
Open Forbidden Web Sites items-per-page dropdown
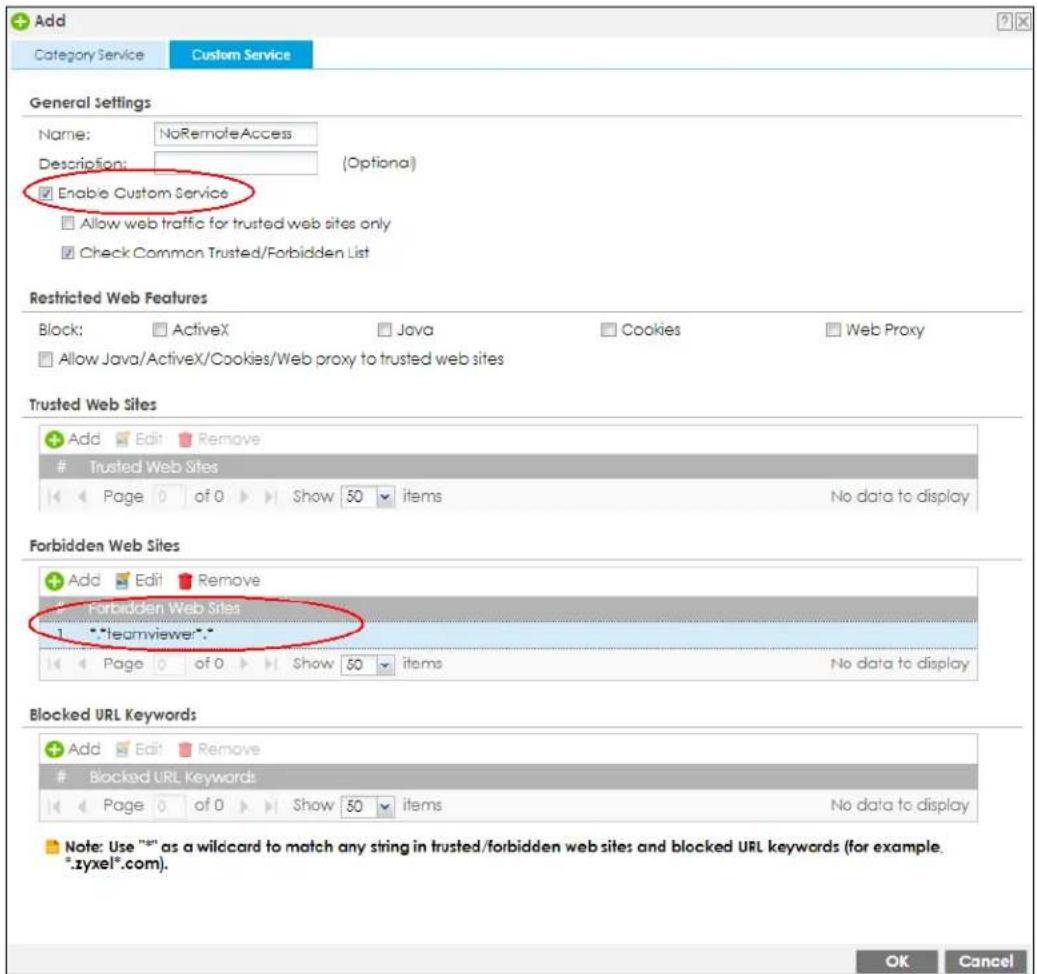coord(385,664)
